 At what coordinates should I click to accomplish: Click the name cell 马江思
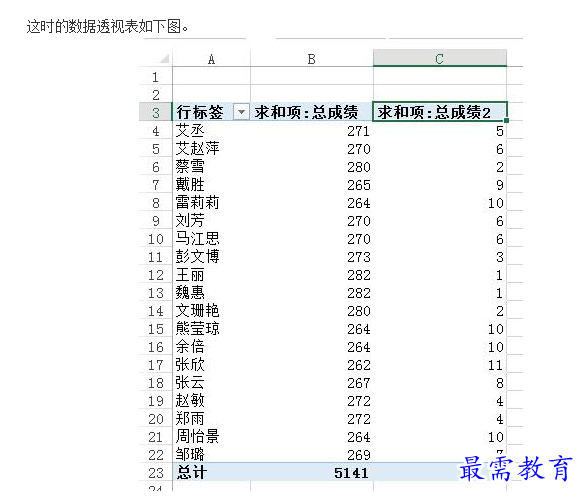197,238
